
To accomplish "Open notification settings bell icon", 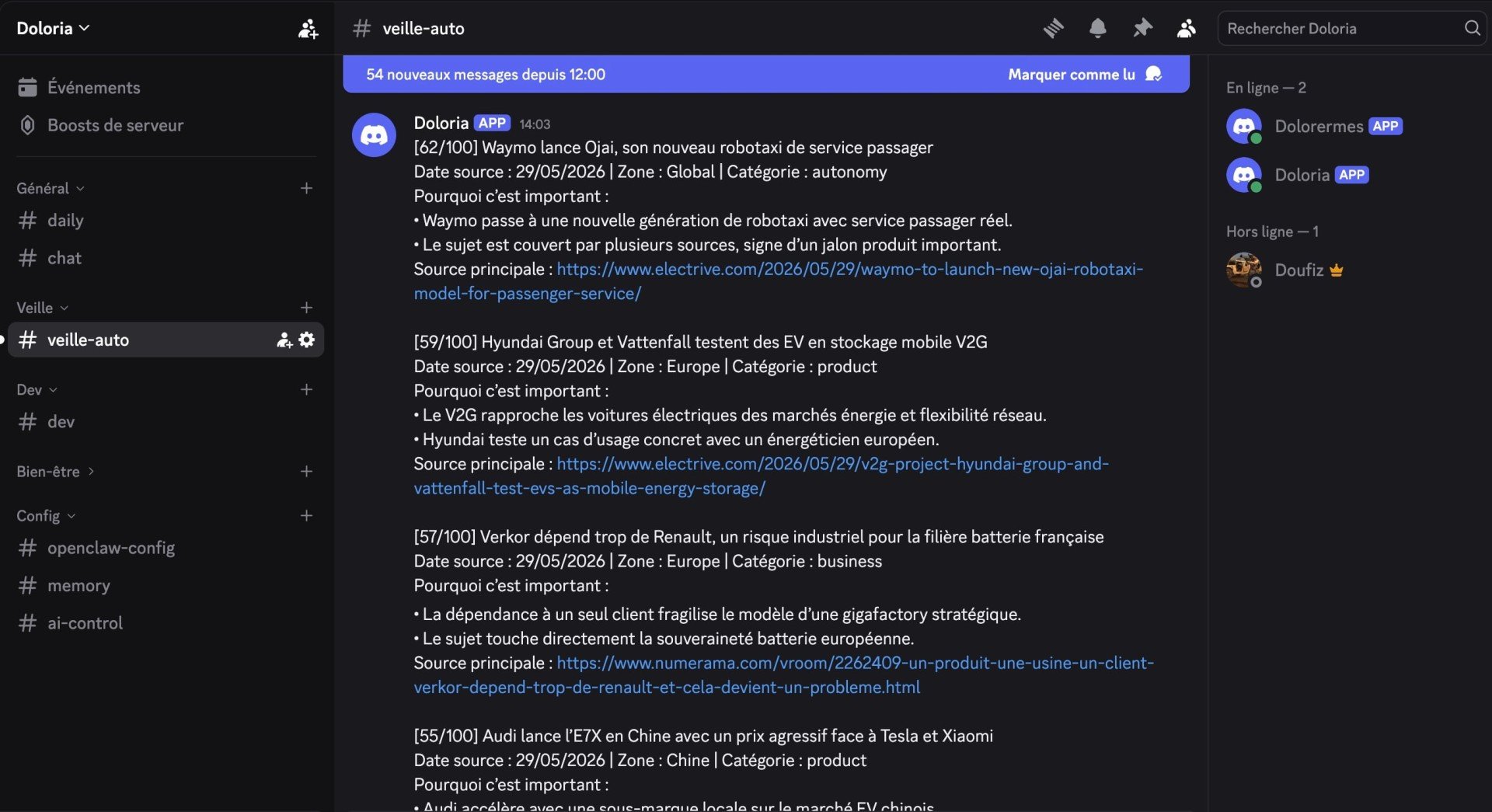I will [x=1097, y=29].
